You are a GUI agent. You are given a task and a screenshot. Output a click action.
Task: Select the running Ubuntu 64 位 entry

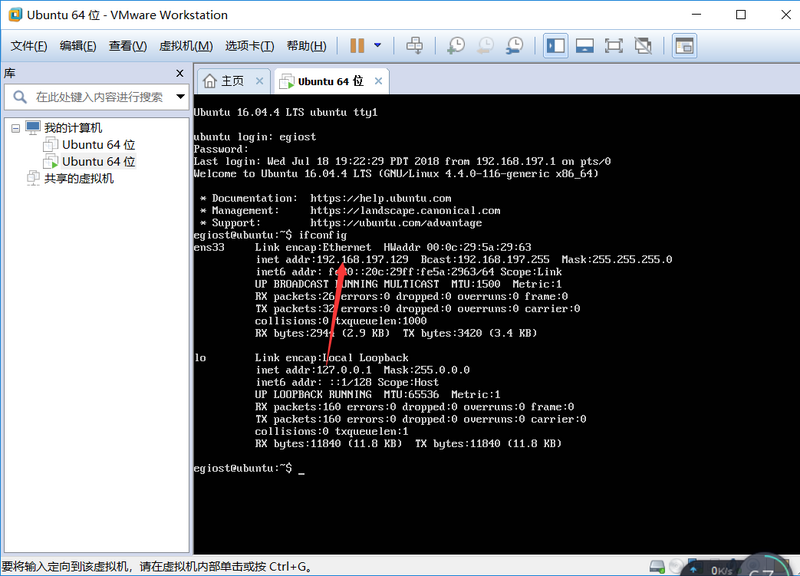pyautogui.click(x=98, y=162)
